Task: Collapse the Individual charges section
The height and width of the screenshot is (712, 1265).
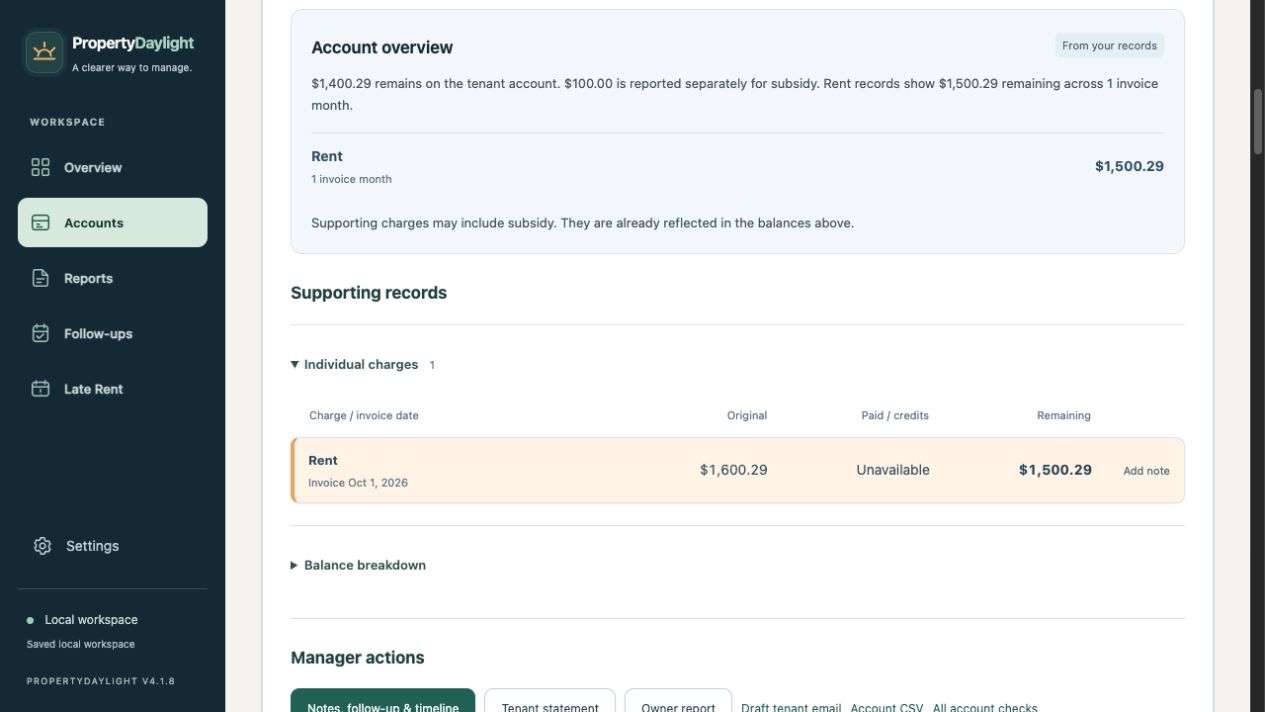Action: 363,364
